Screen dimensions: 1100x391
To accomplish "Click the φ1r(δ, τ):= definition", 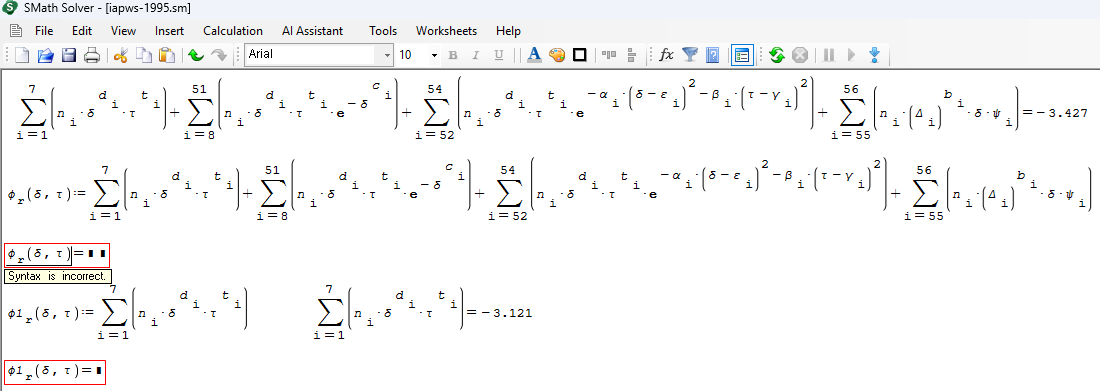I will point(128,312).
